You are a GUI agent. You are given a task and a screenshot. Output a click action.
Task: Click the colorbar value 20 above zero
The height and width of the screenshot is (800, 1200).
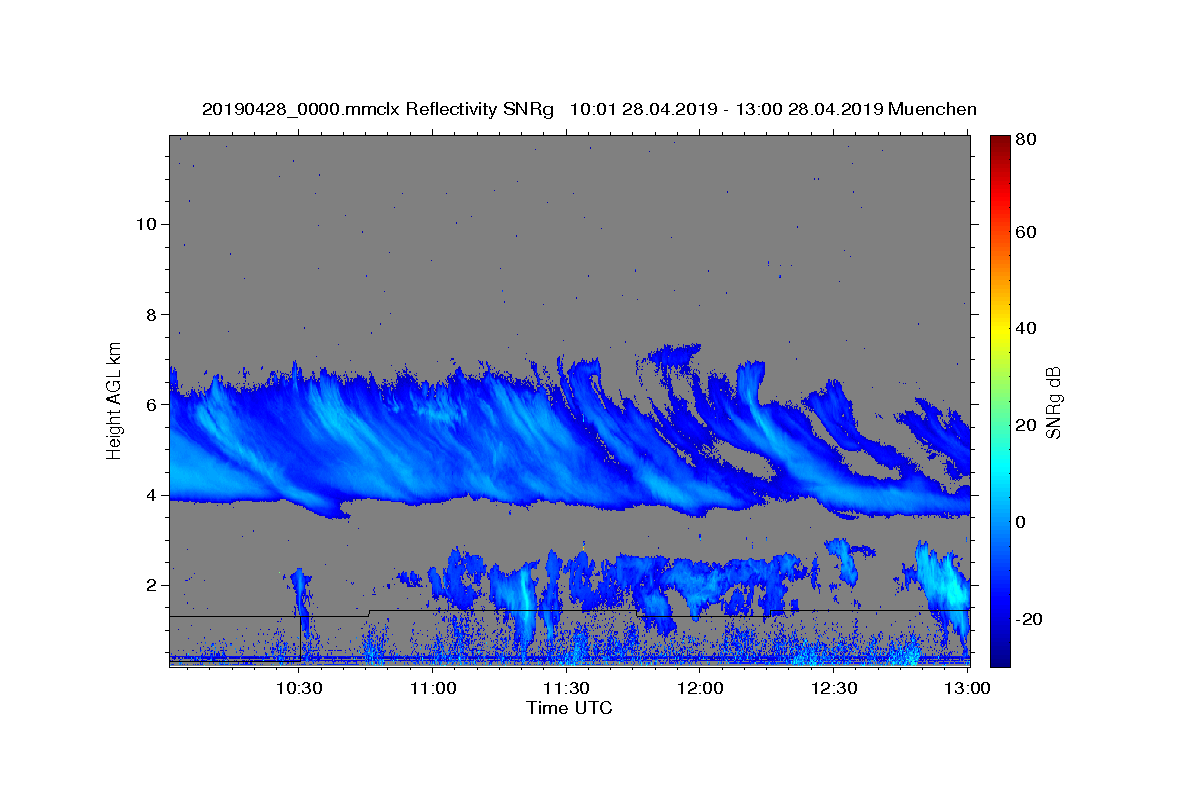[x=1025, y=425]
